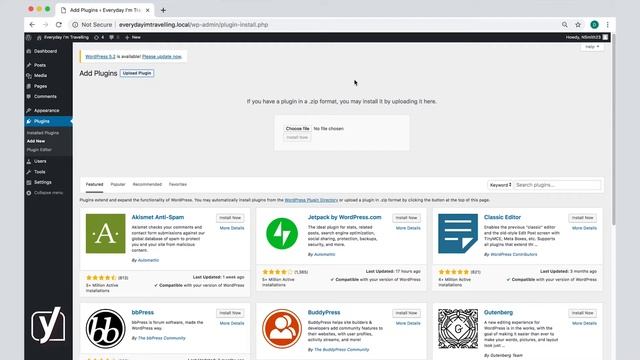Click the browser back arrow
This screenshot has width=640, height=360.
(x=32, y=24)
